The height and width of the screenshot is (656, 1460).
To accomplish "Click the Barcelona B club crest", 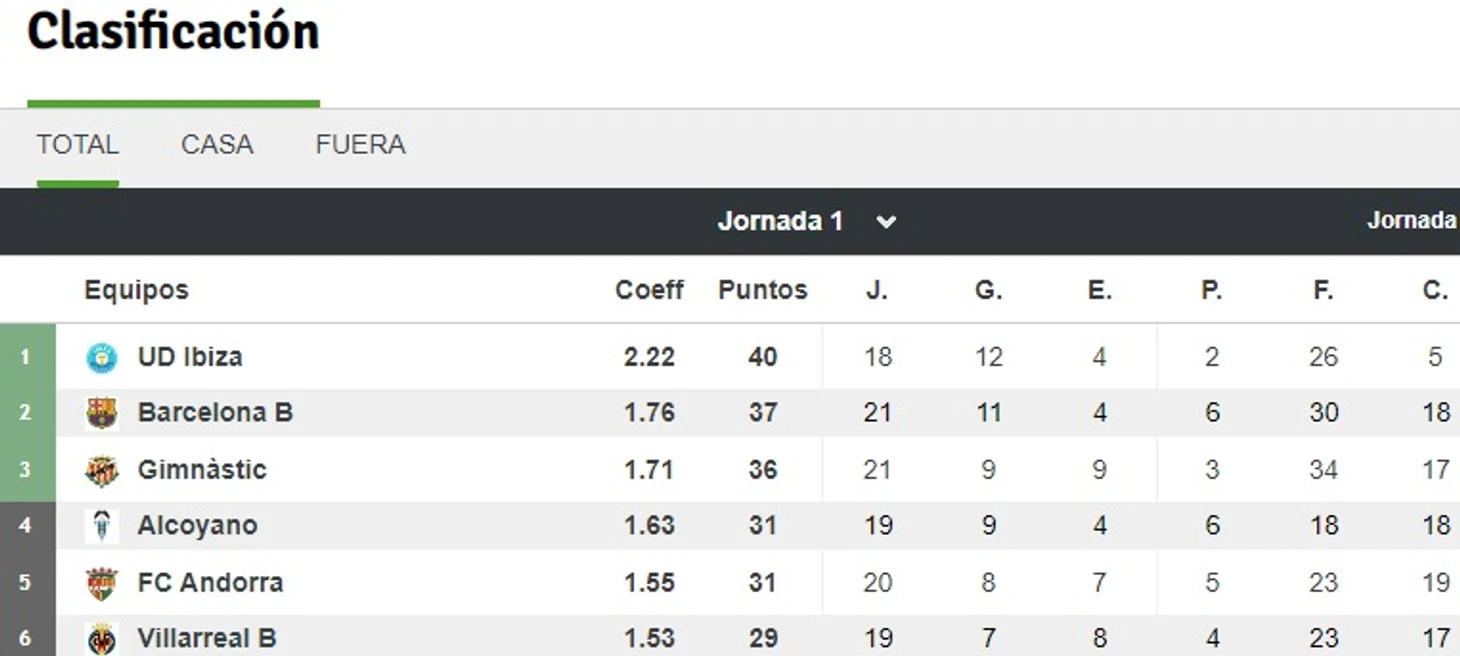I will tap(102, 413).
